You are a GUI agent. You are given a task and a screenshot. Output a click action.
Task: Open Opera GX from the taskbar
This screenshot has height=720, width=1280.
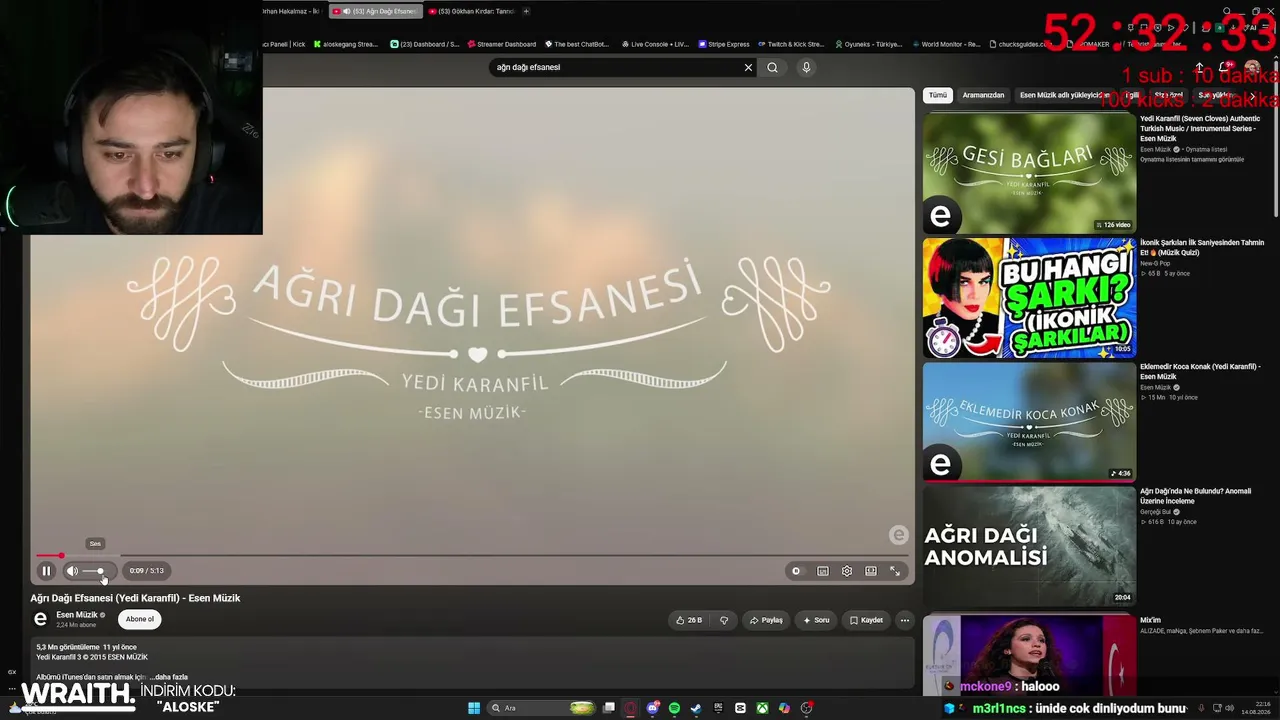(630, 708)
